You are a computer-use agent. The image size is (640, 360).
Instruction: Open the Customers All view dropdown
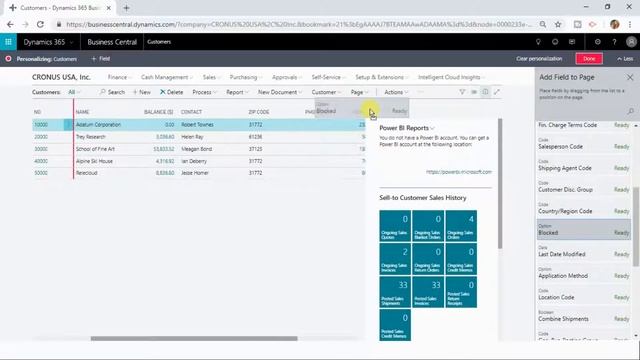click(x=74, y=92)
